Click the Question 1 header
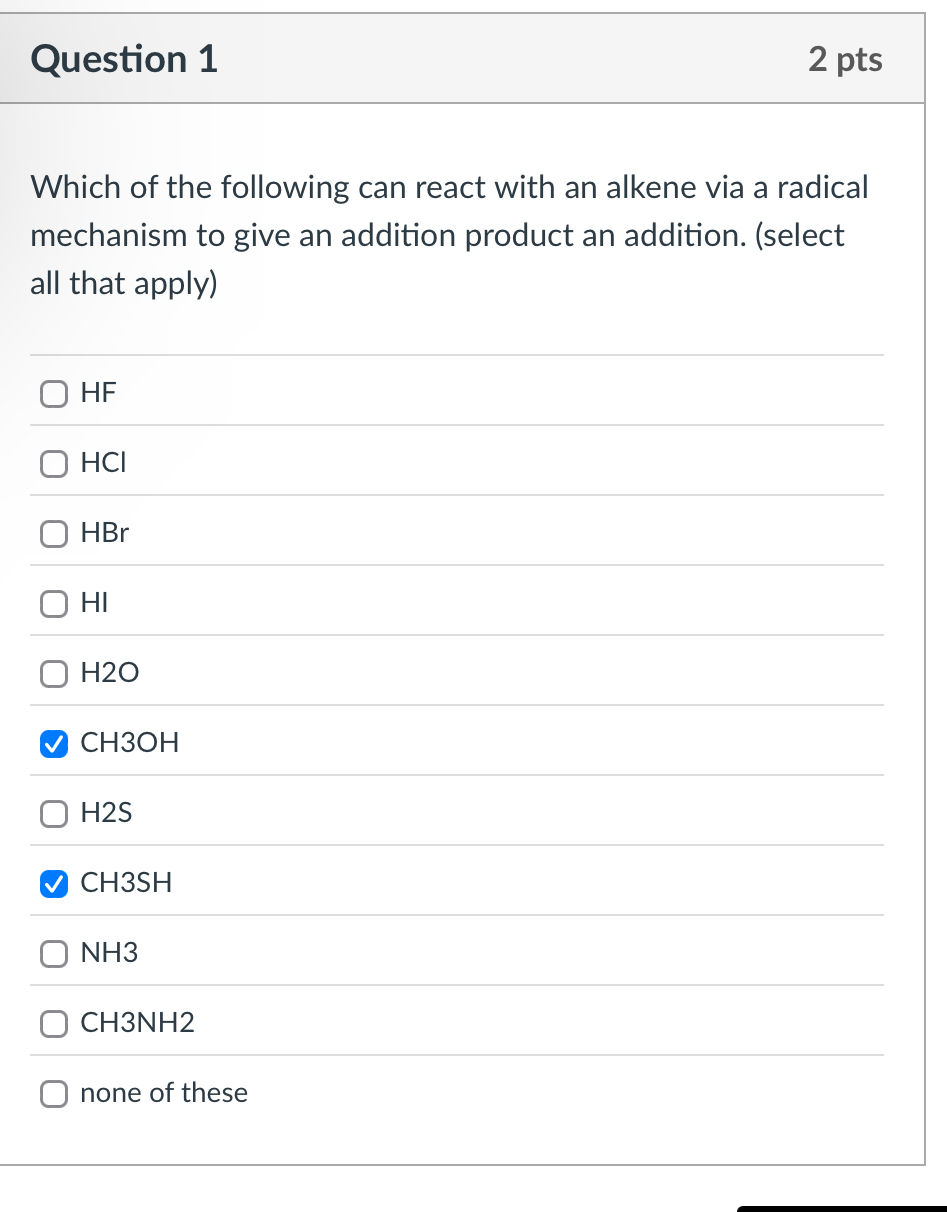947x1212 pixels. (122, 58)
